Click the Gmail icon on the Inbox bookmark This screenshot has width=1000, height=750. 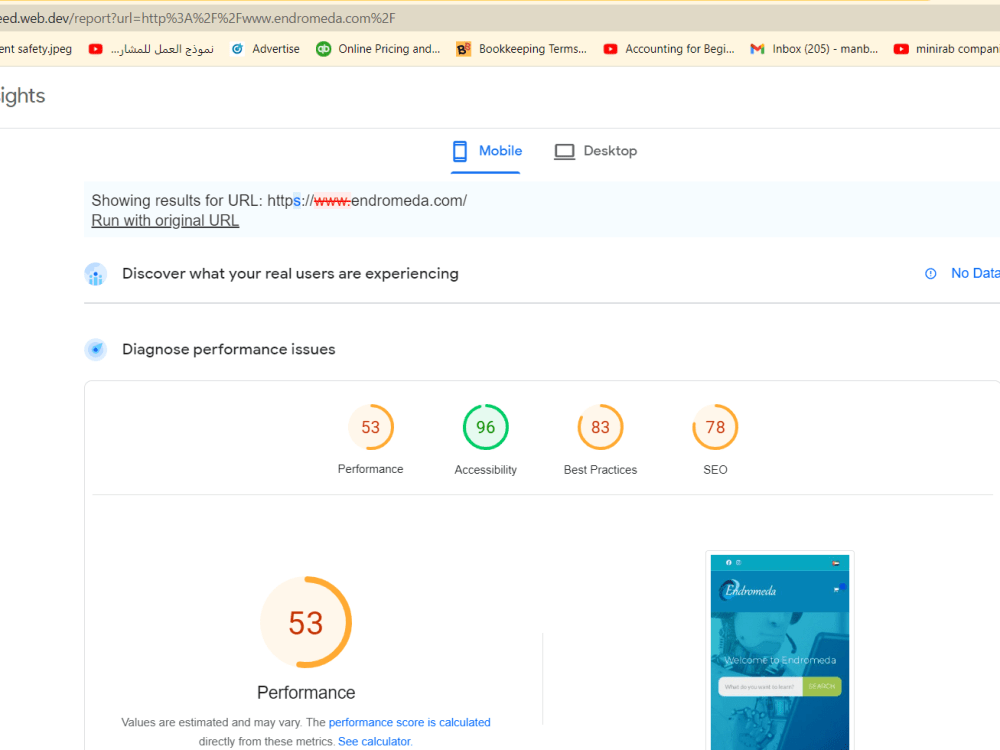coord(757,48)
